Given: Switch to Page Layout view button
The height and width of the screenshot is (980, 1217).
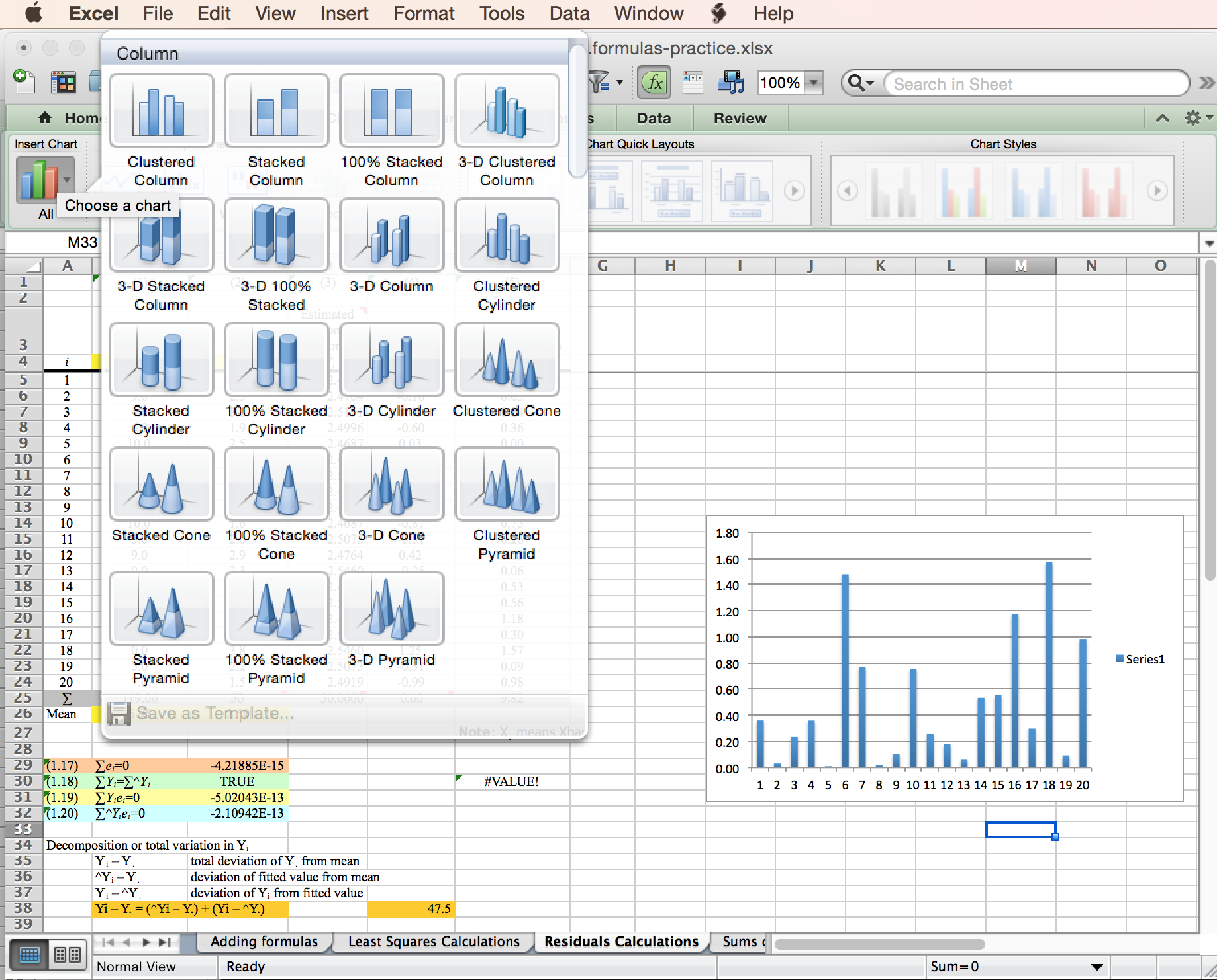Looking at the screenshot, I should 68,954.
